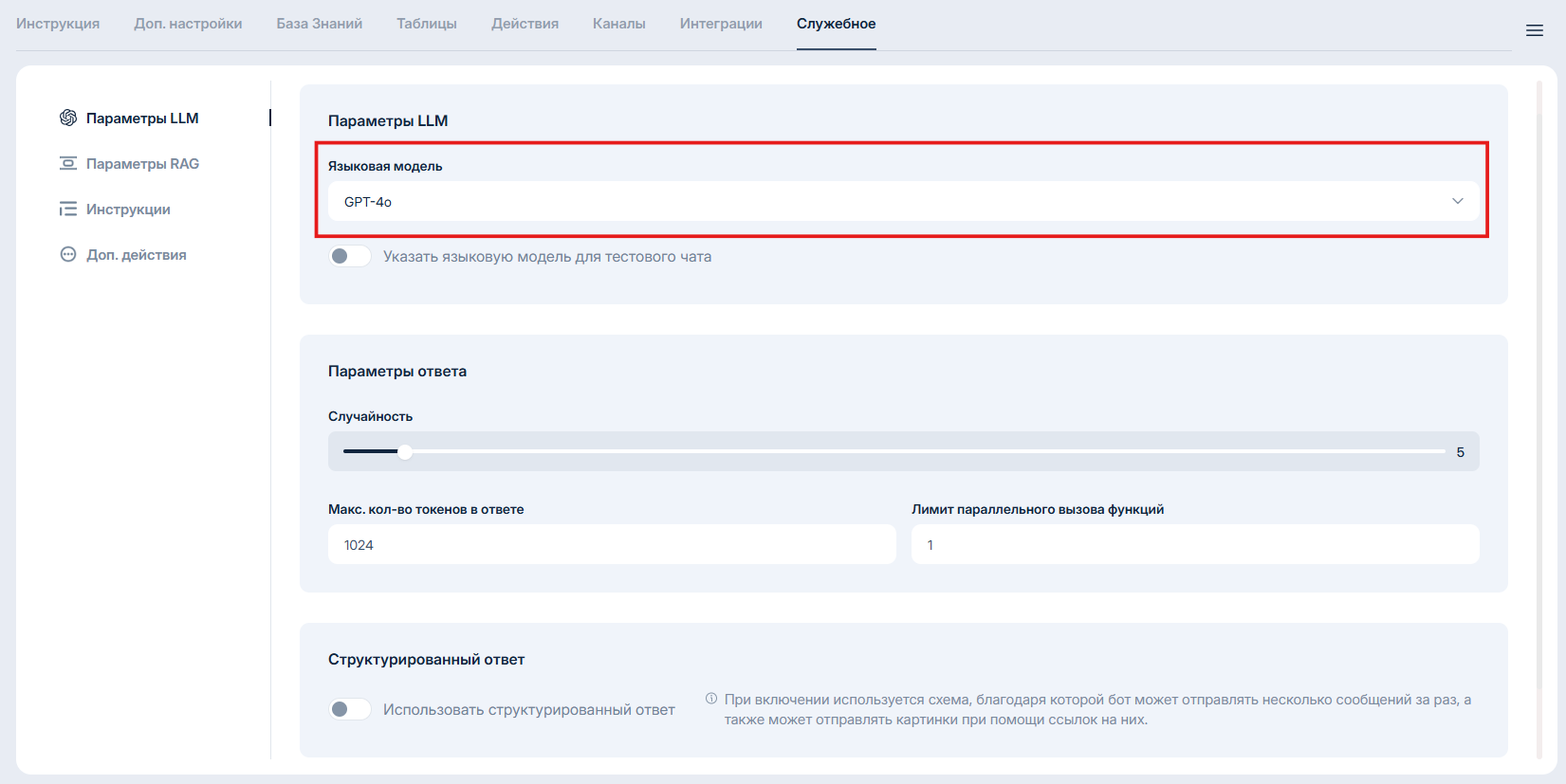Select the Таблицы tab

pos(426,24)
